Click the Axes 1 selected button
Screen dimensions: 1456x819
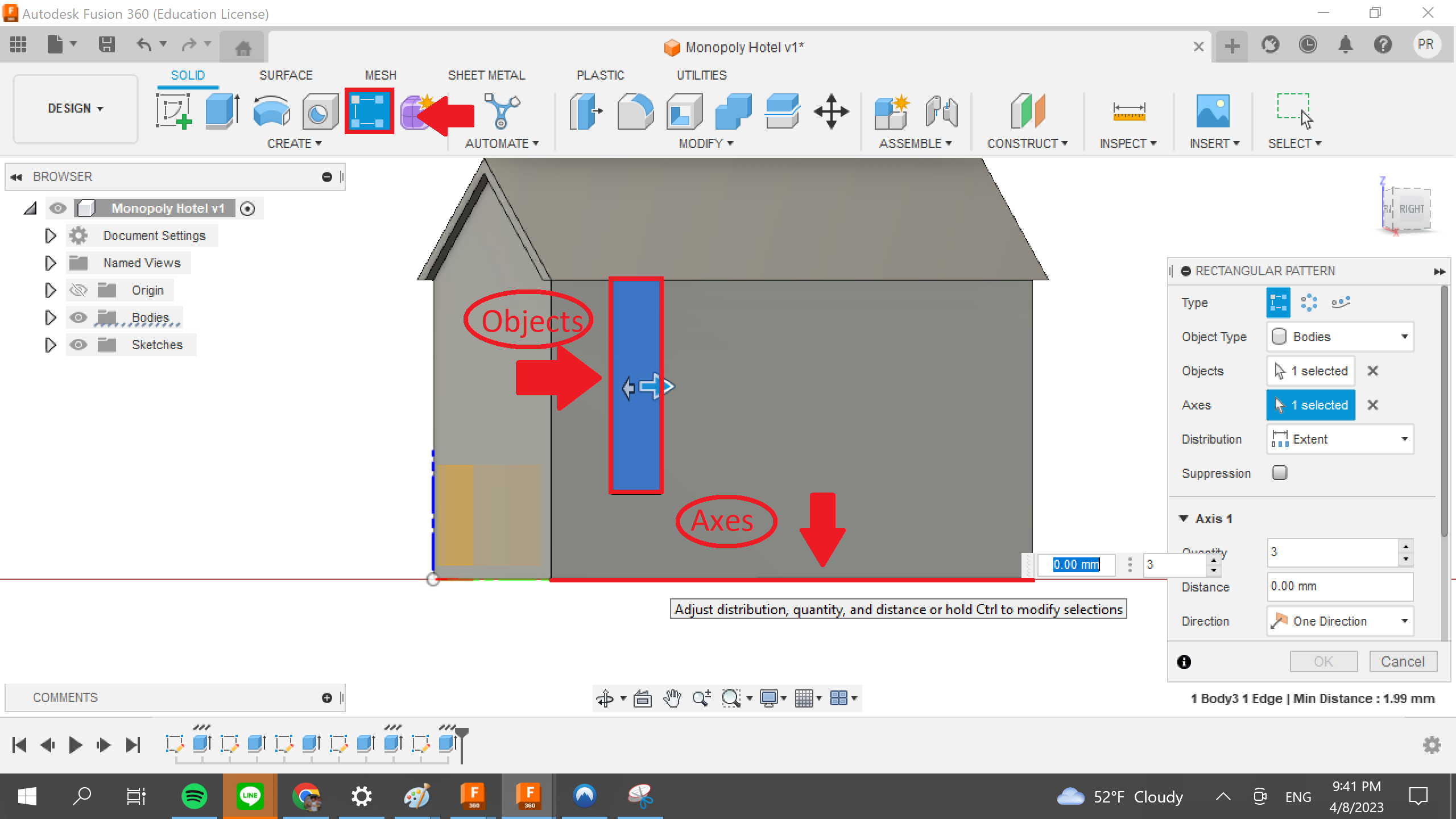(x=1311, y=405)
